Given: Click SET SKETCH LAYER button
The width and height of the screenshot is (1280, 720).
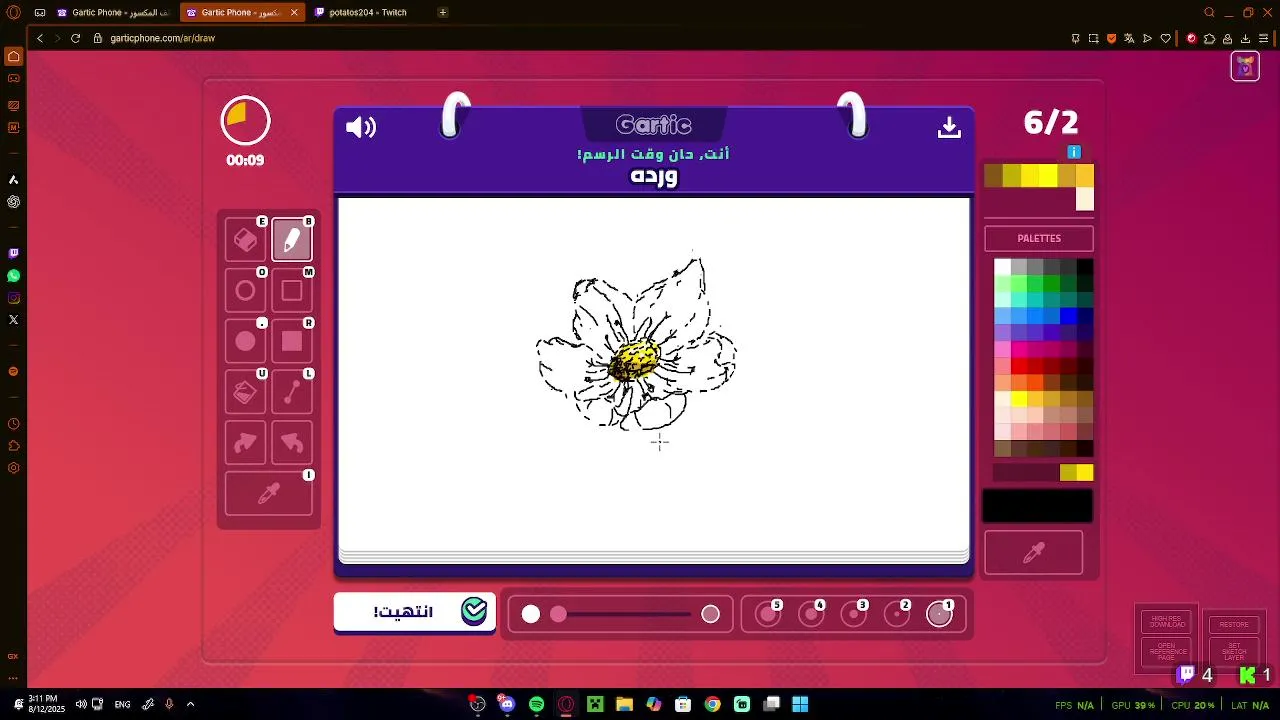Looking at the screenshot, I should (1234, 652).
